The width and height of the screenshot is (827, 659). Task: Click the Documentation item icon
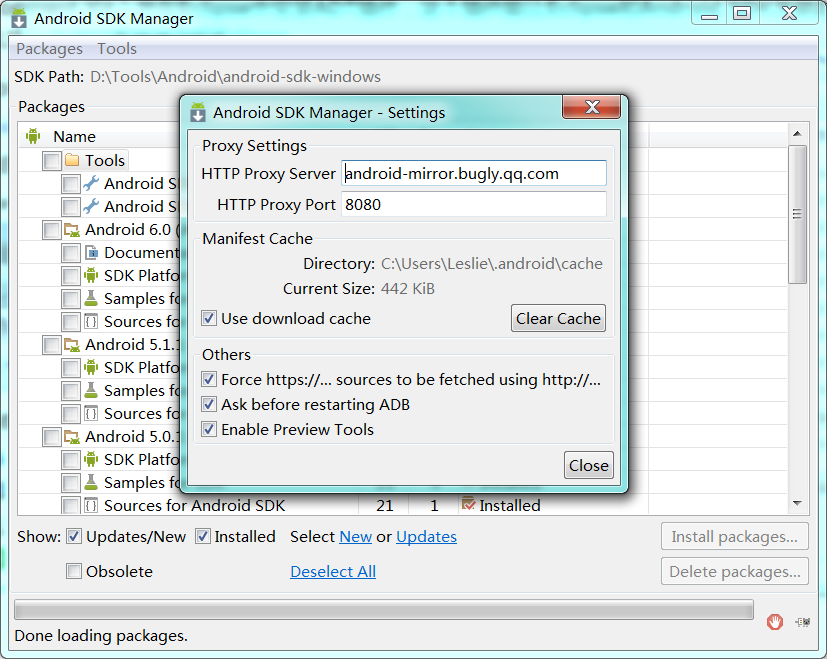(x=91, y=253)
